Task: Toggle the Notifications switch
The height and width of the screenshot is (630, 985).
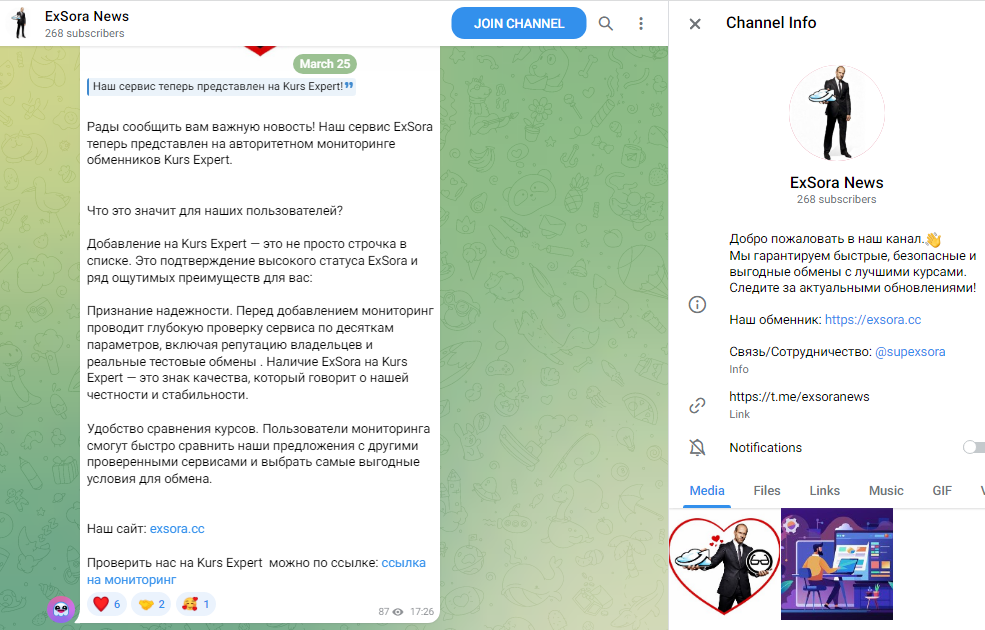Action: (x=973, y=447)
